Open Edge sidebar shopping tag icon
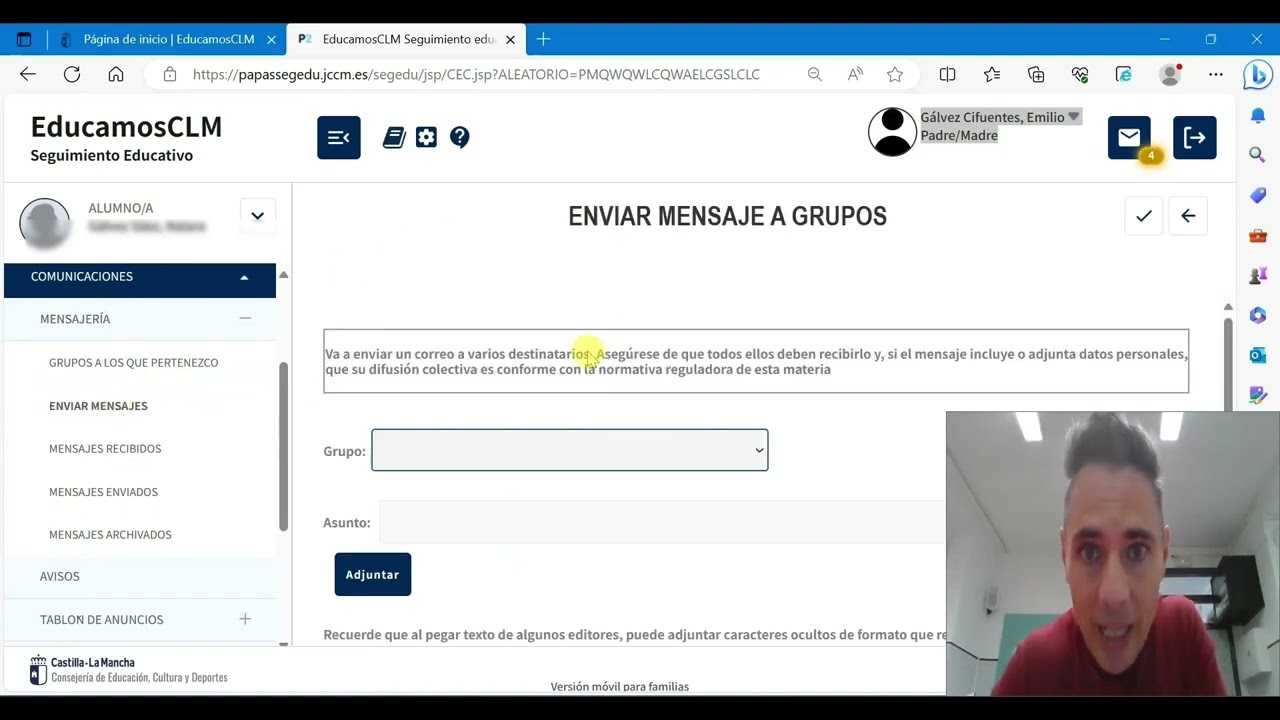Screen dimensions: 1280x720 [x=1258, y=195]
